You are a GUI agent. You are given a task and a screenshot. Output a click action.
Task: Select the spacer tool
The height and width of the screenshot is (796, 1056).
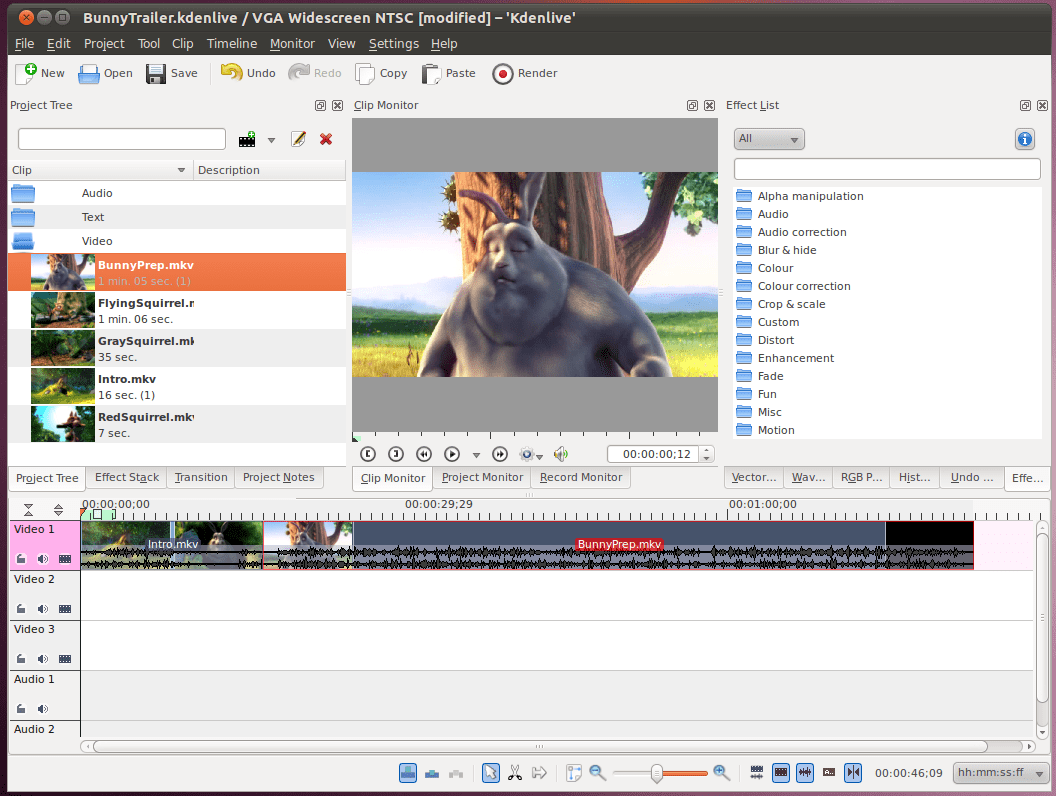(x=539, y=772)
